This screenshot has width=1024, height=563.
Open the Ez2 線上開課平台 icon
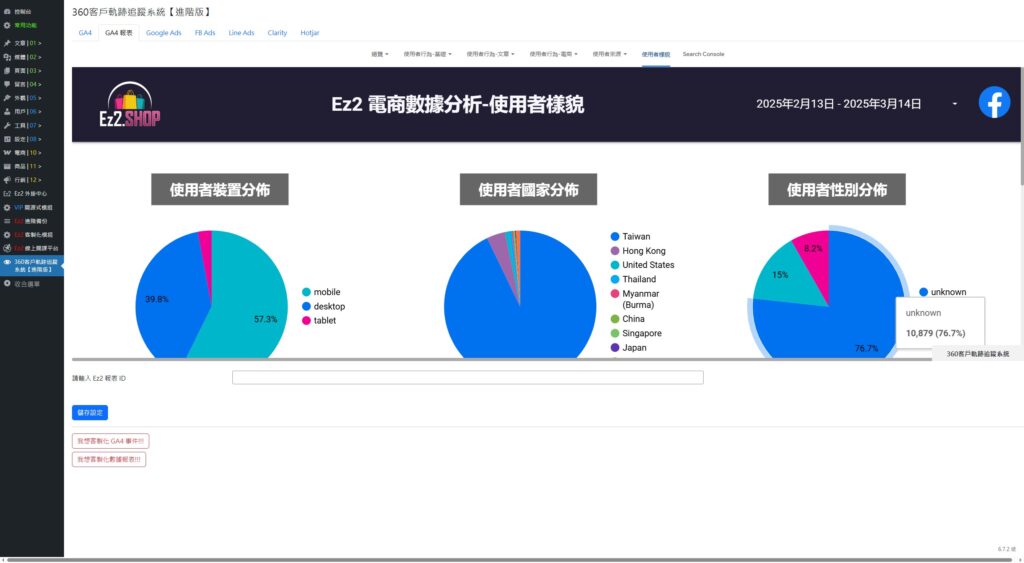[x=7, y=248]
